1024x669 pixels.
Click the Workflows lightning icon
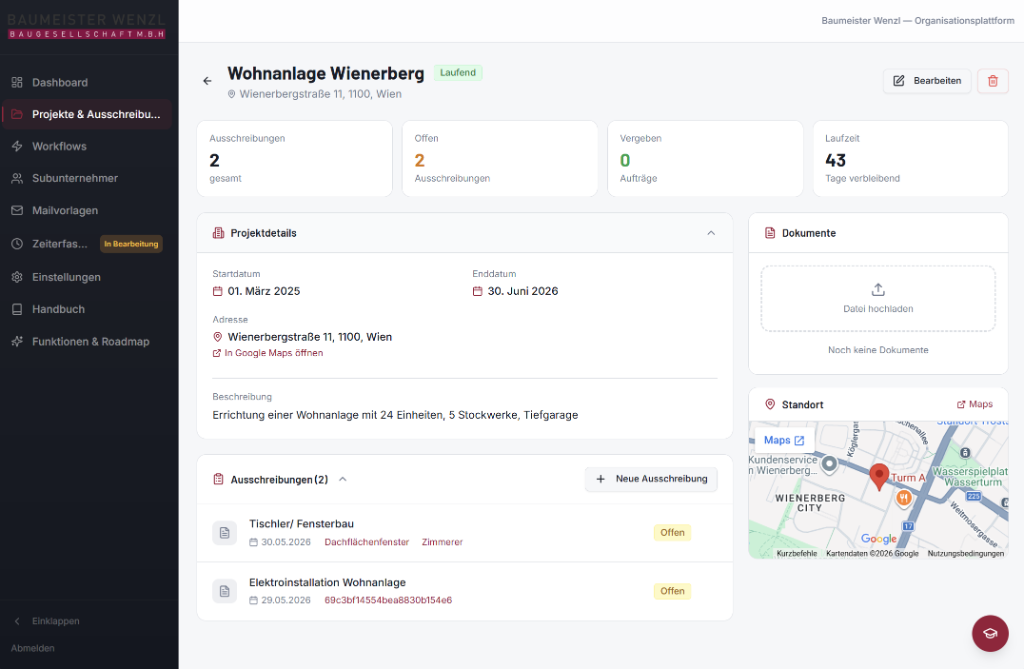[17, 146]
